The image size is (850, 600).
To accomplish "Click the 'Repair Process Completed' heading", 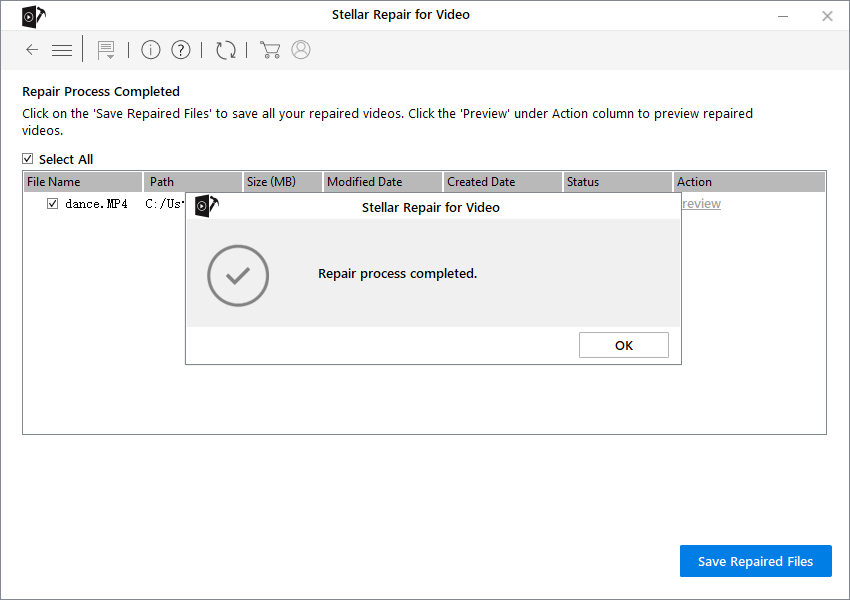I will pyautogui.click(x=101, y=91).
